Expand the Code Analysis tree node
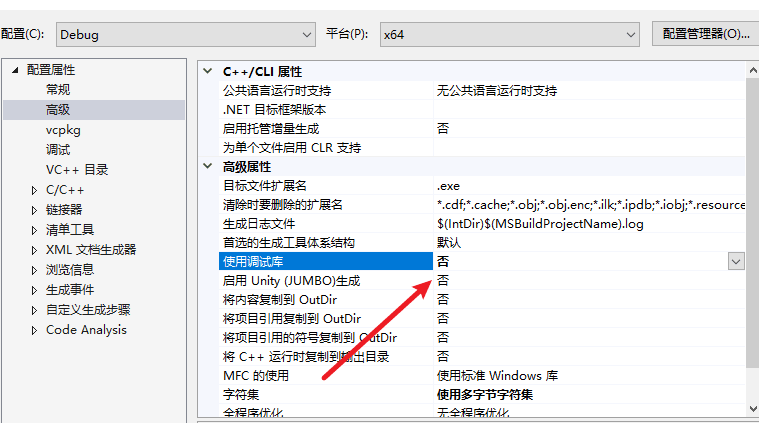Viewport: 759px width, 423px height. point(35,330)
